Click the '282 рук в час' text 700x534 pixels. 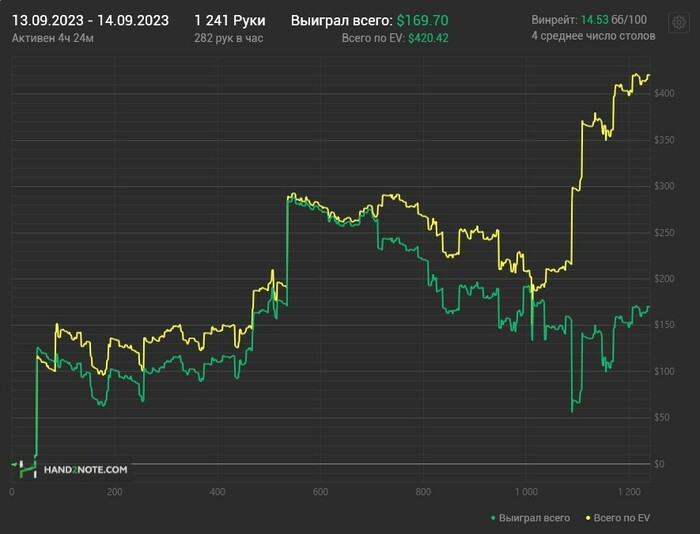tap(229, 38)
